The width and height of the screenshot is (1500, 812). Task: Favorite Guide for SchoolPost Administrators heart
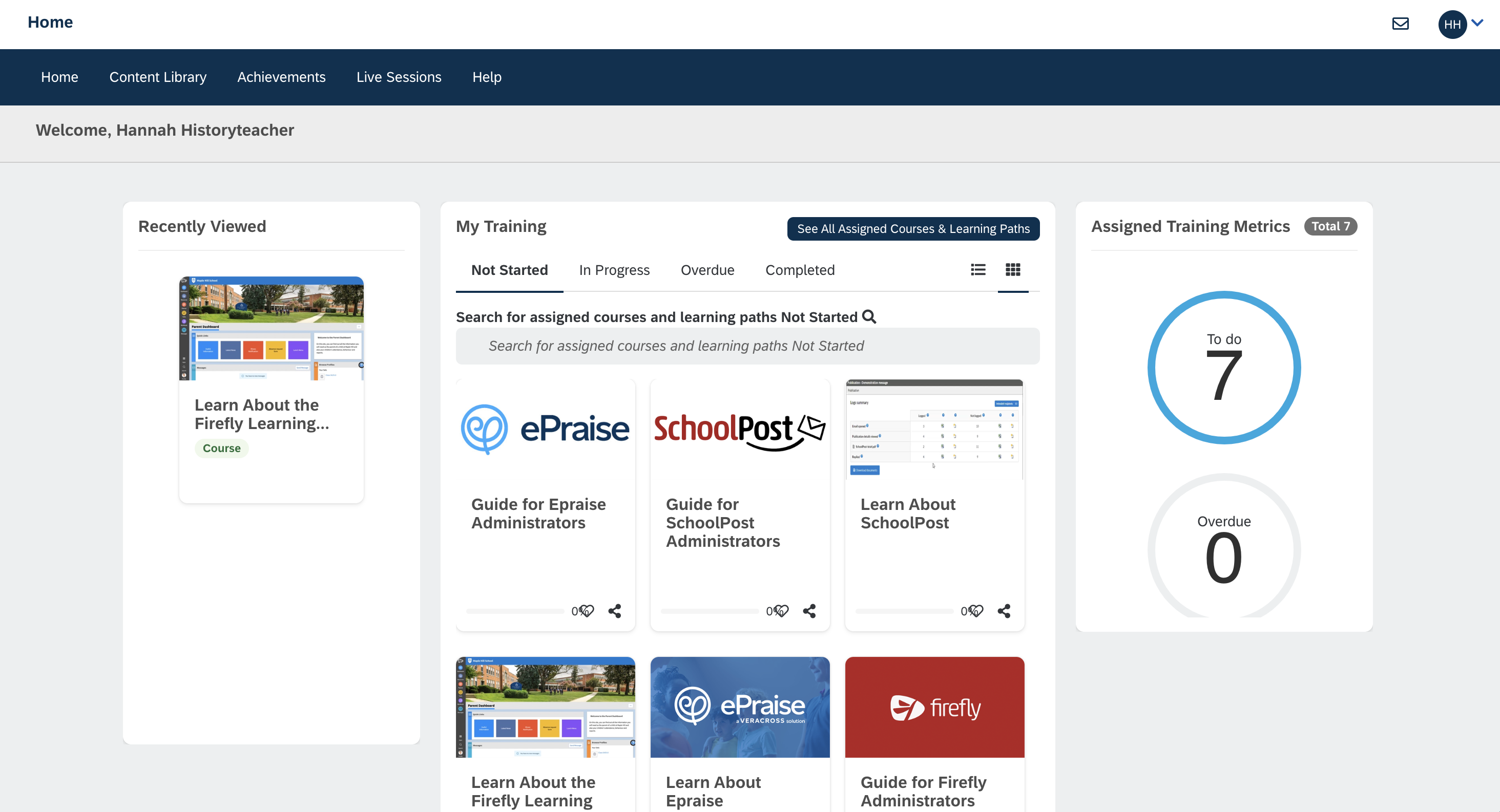(x=781, y=611)
